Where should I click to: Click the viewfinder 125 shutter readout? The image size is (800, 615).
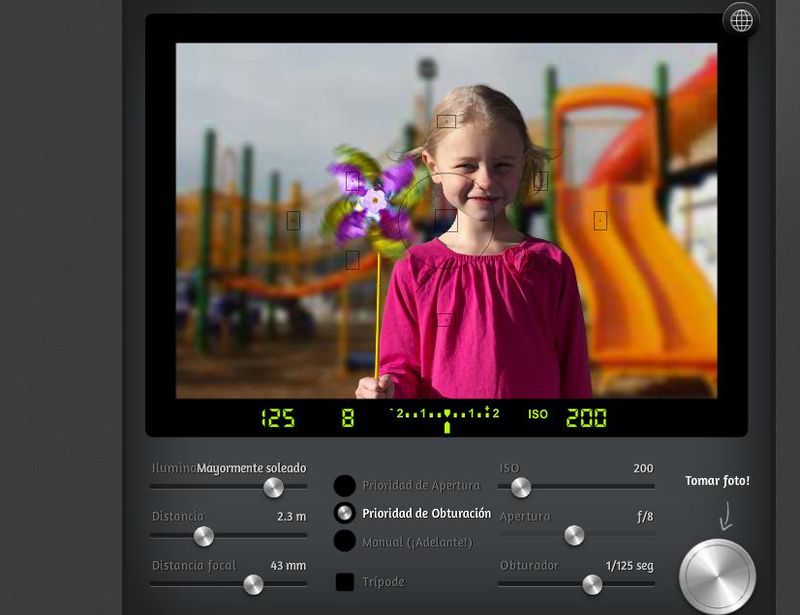click(x=278, y=417)
